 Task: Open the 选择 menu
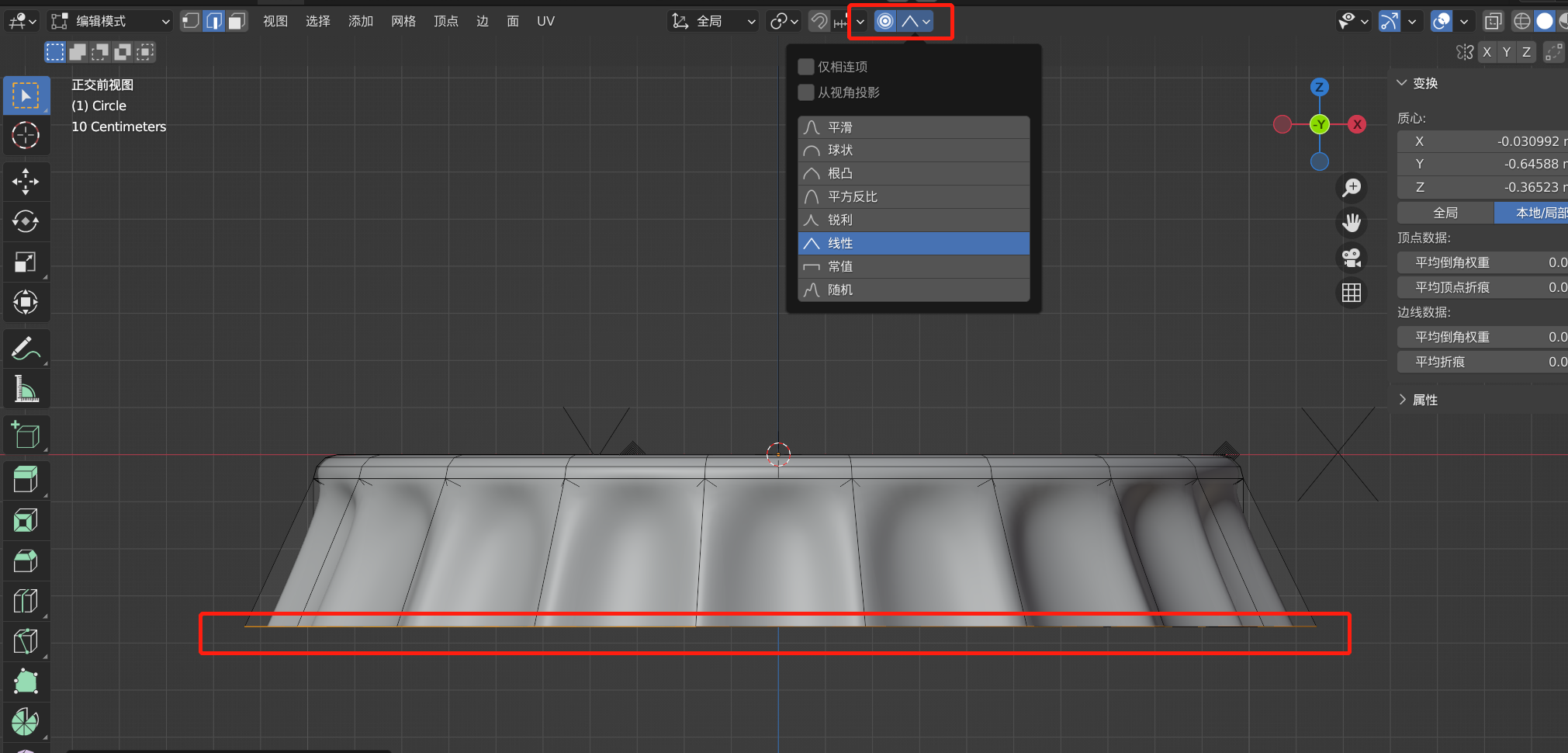pyautogui.click(x=318, y=21)
